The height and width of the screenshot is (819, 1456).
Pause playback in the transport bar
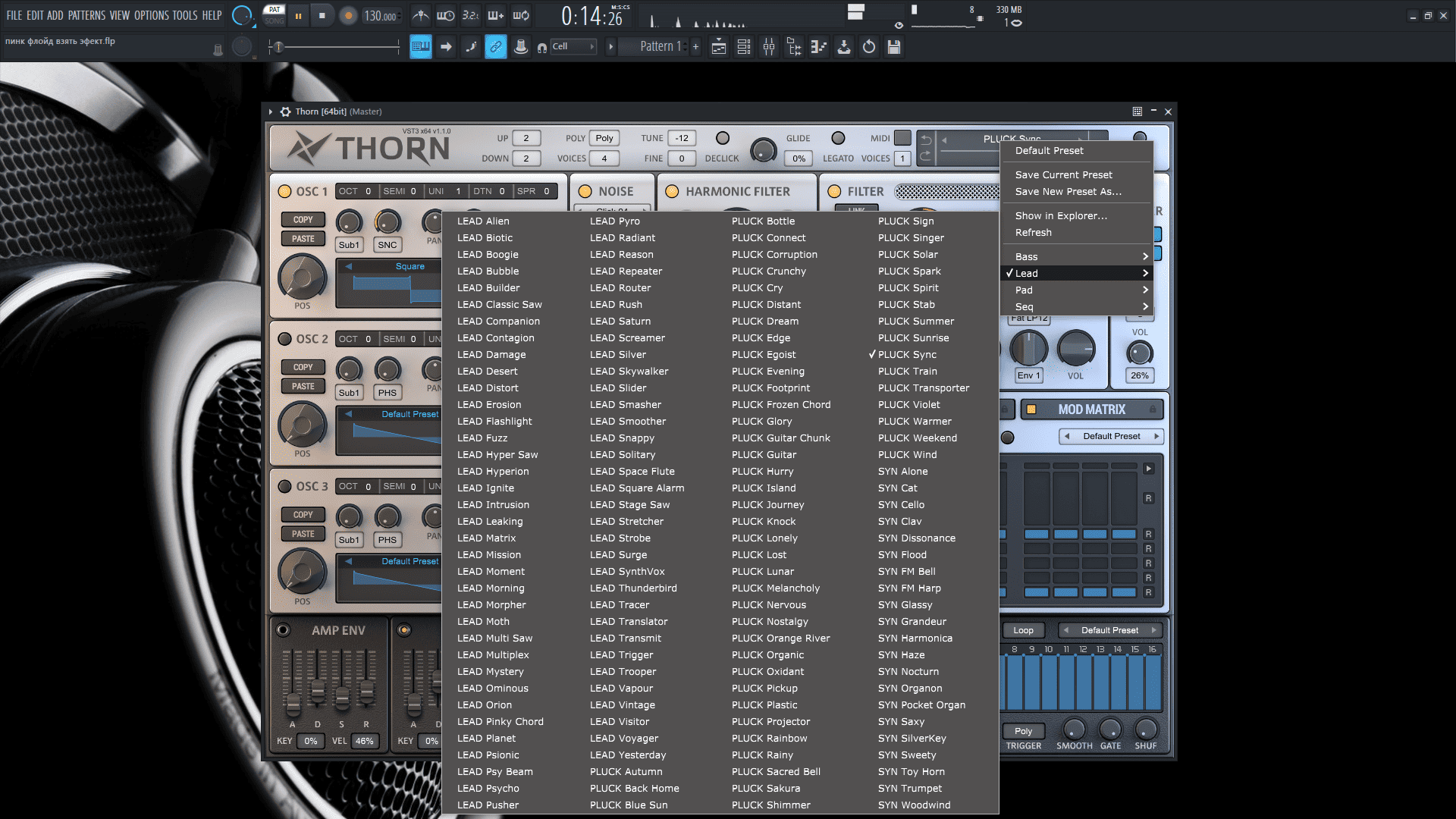(x=299, y=15)
